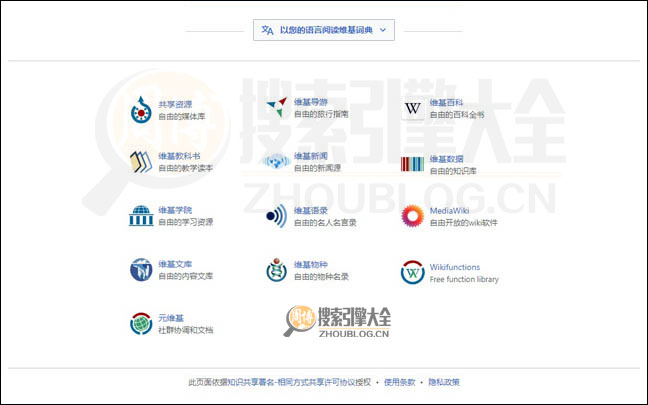Image resolution: width=648 pixels, height=405 pixels.
Task: Open the Wikiquote sound-wave icon
Action: 276,216
